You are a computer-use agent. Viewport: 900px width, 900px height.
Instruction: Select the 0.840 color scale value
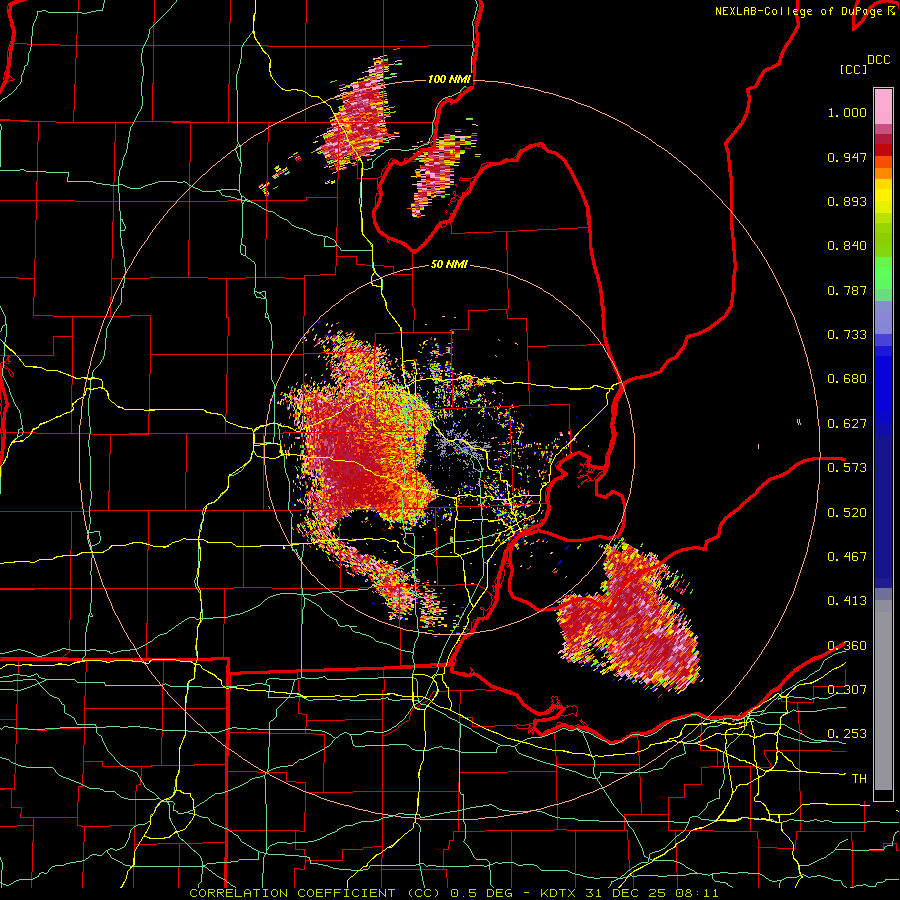(847, 246)
